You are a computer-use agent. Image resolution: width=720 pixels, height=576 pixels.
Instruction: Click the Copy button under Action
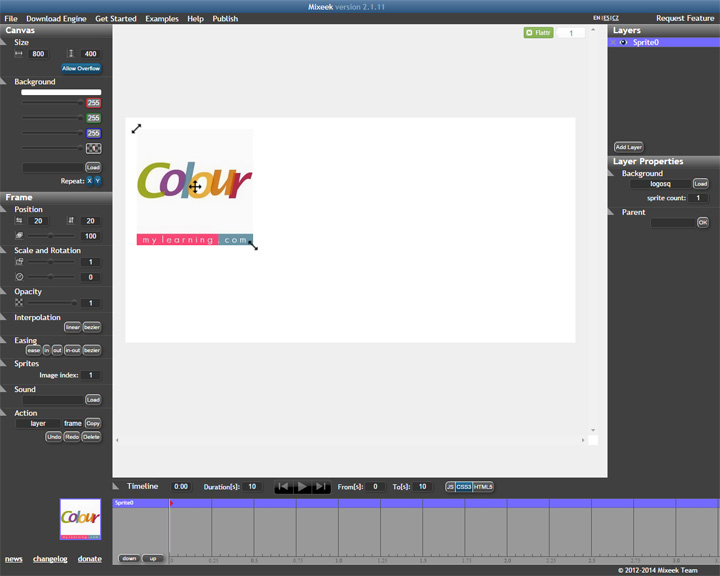pos(93,424)
